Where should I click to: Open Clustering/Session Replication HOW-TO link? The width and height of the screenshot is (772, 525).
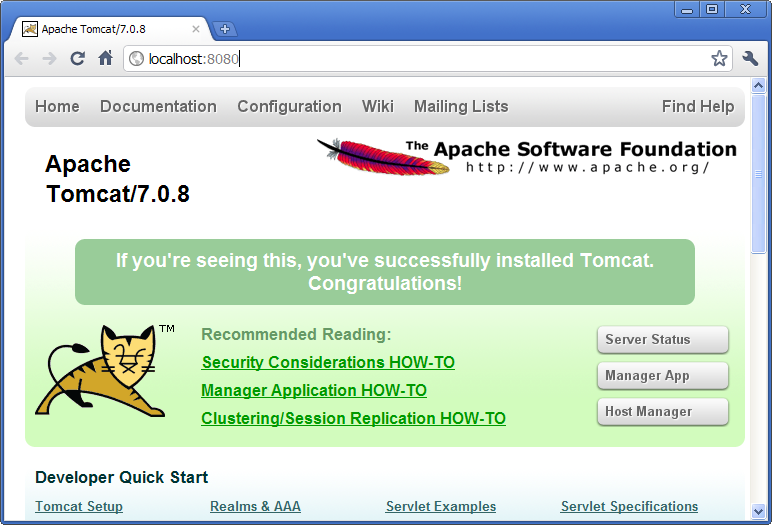tap(354, 419)
